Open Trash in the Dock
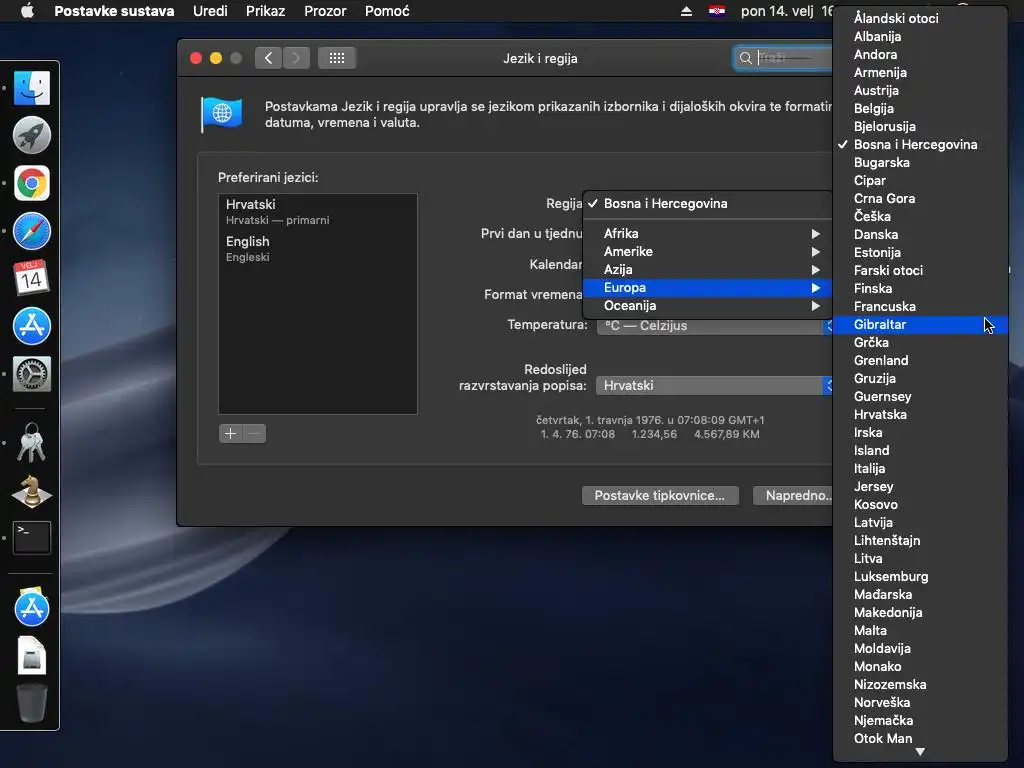Screen dimensions: 1024x768 coord(31,703)
